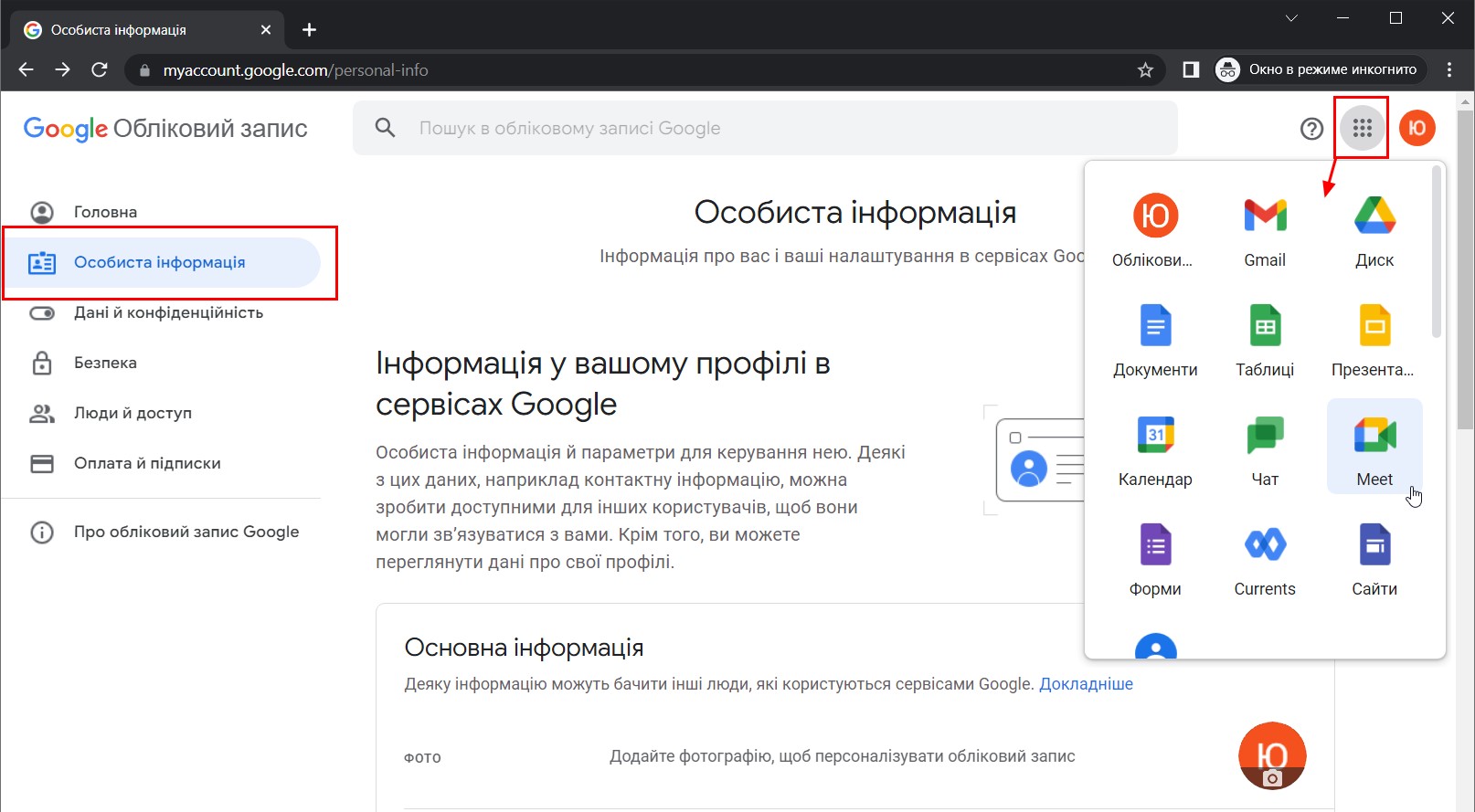The height and width of the screenshot is (812, 1475).
Task: Open Безпека section in sidebar
Action: (161, 363)
